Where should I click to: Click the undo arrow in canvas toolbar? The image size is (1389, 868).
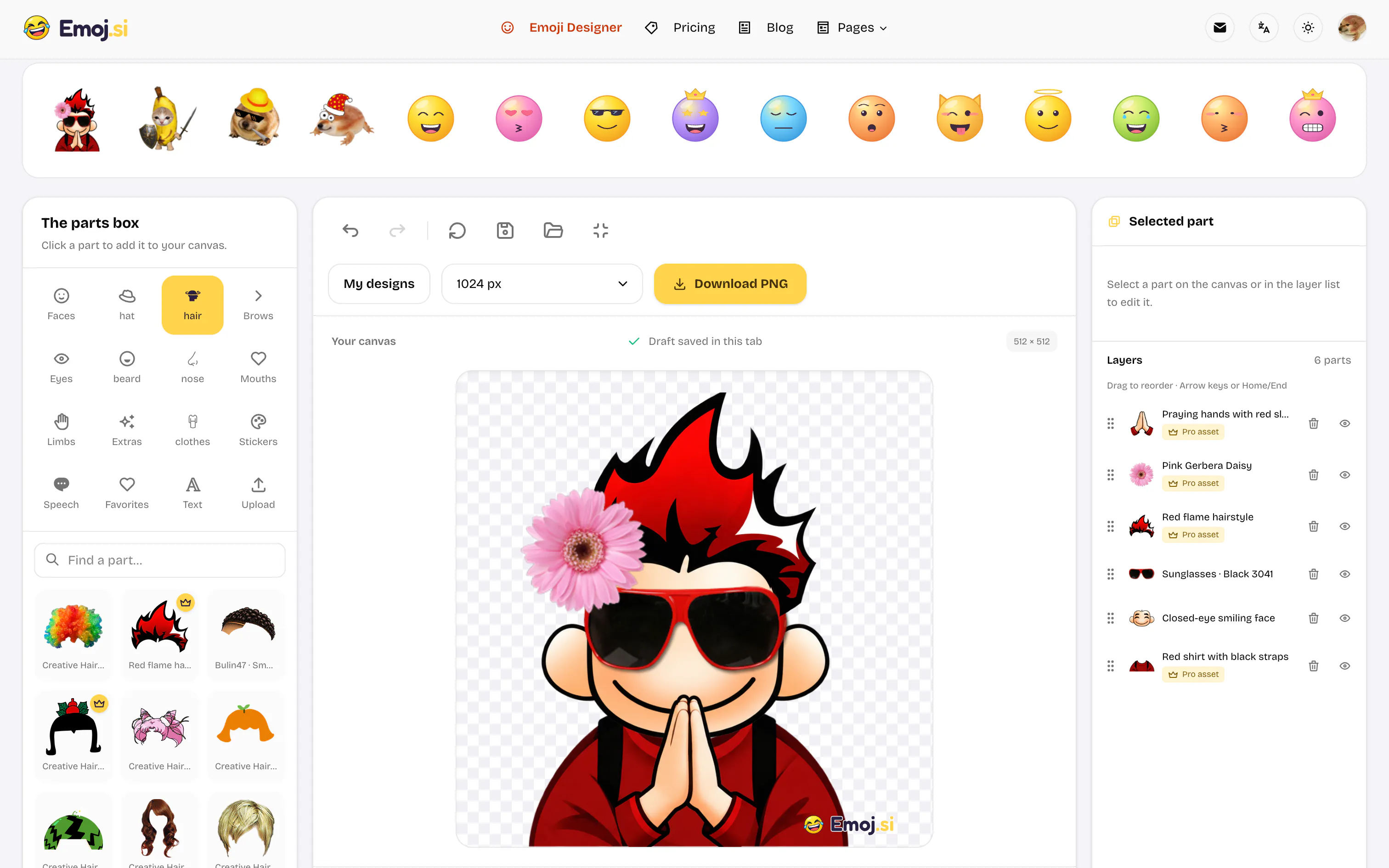(350, 231)
